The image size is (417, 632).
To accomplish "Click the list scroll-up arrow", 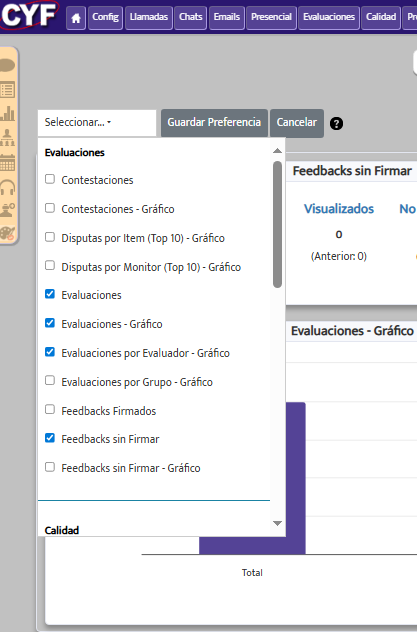I will (277, 151).
